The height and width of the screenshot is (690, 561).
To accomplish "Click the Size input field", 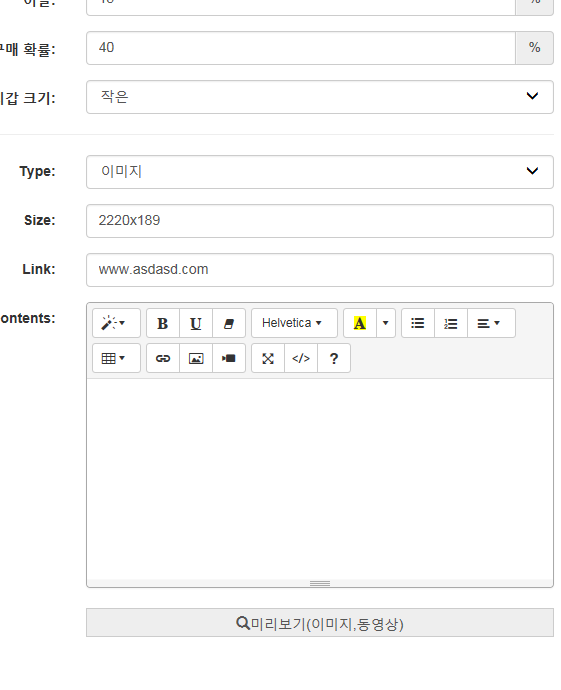I will tap(320, 221).
